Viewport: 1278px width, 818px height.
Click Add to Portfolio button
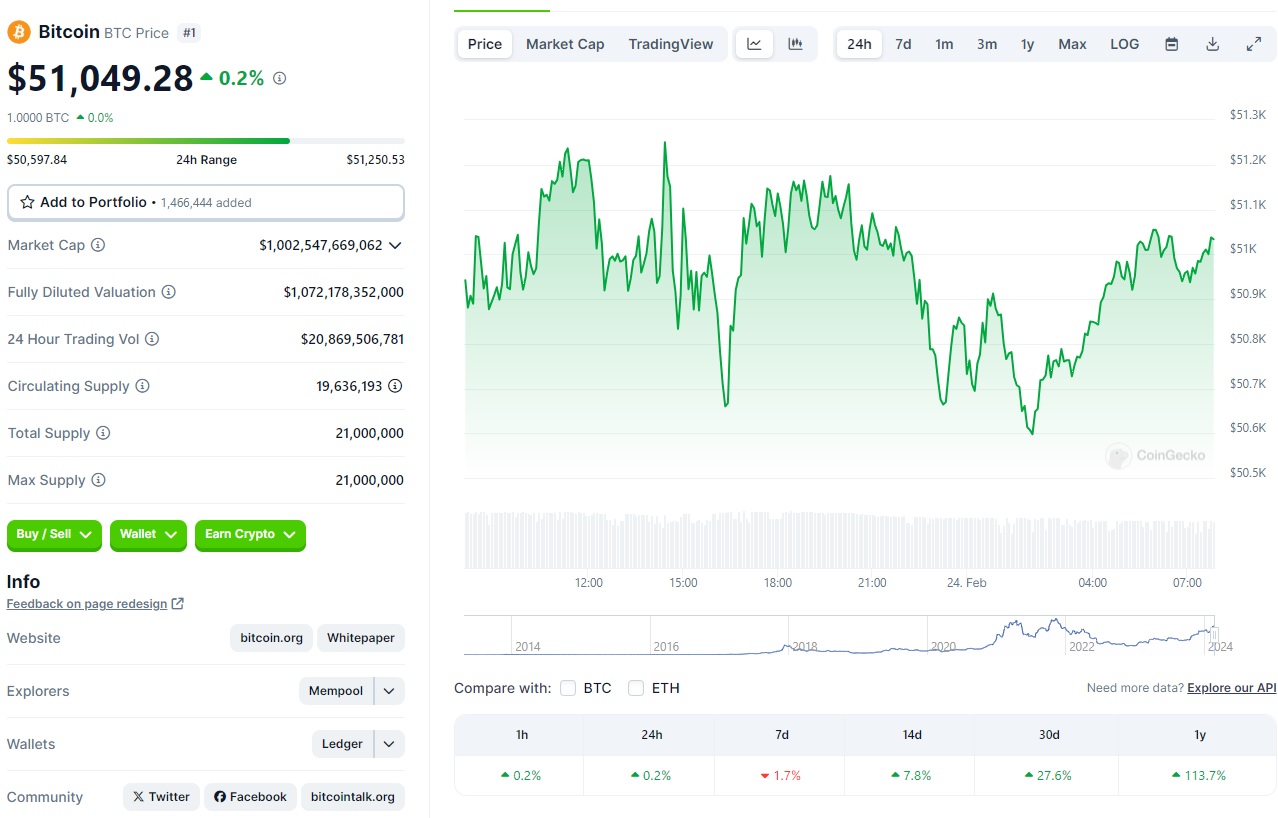tap(206, 202)
